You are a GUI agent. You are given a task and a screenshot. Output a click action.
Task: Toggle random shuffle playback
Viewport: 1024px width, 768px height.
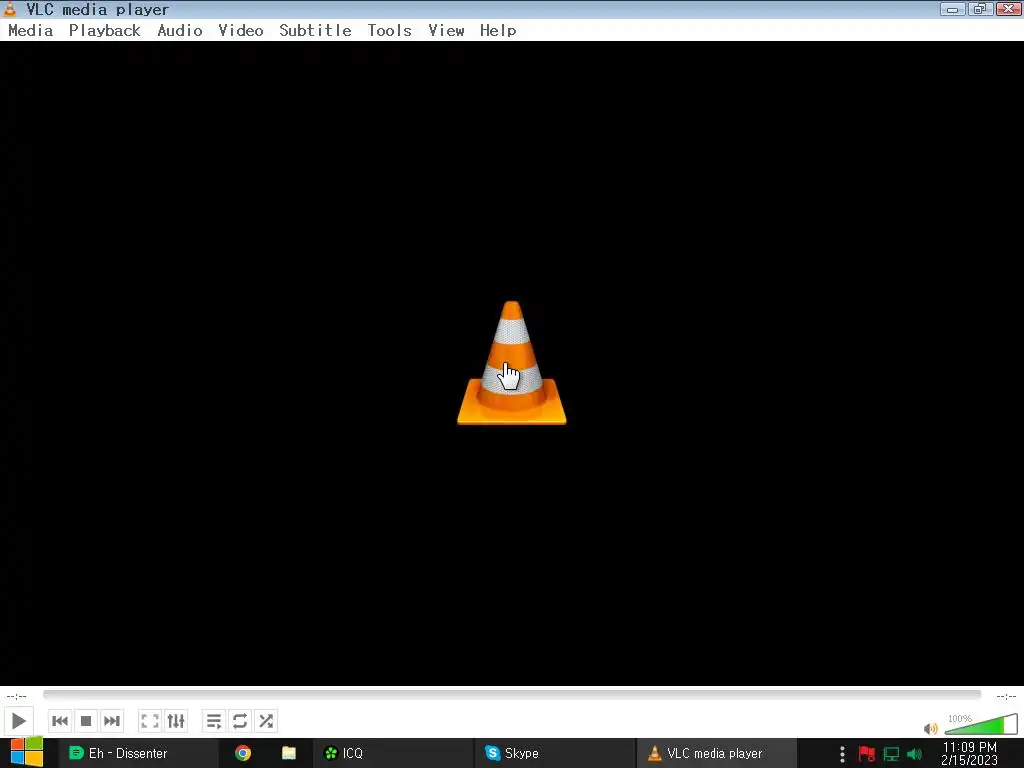(x=266, y=721)
